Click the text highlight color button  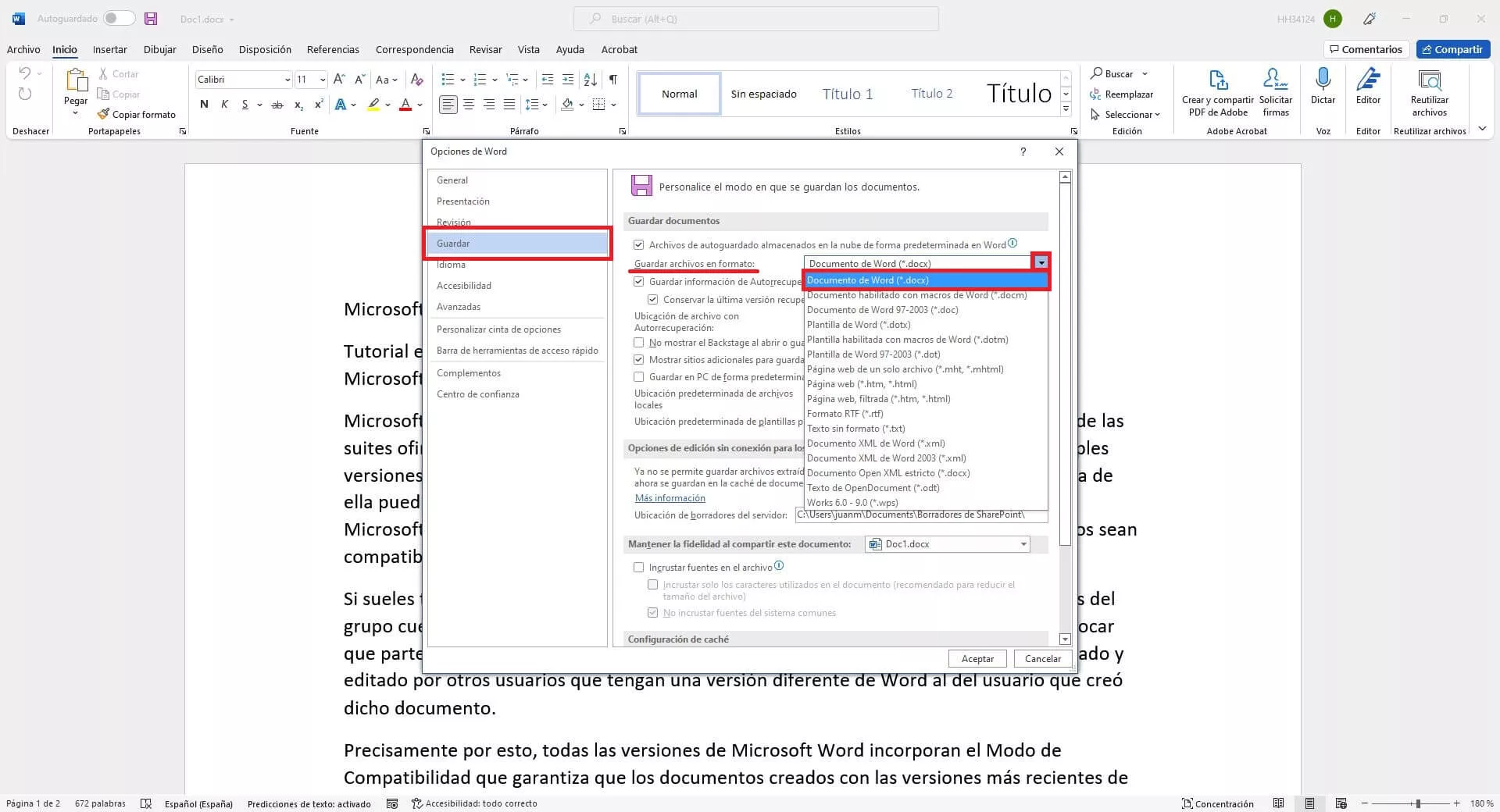point(374,104)
